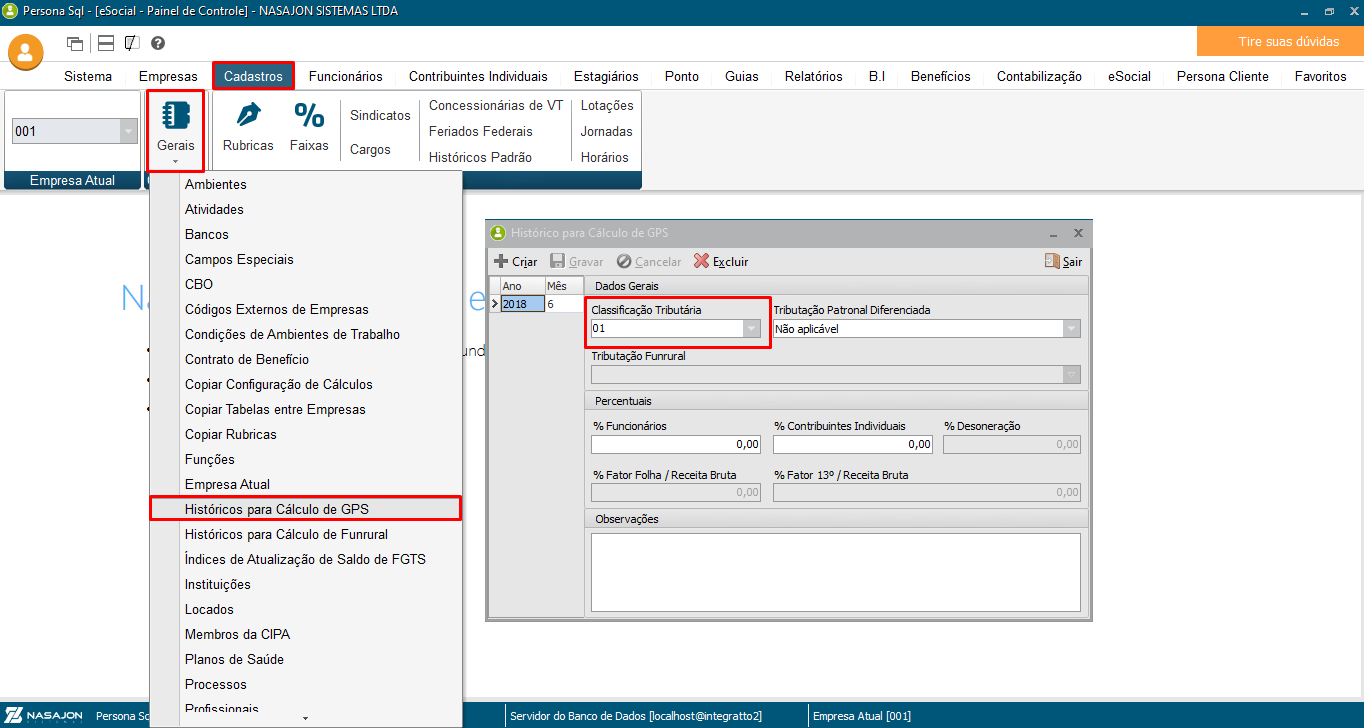Open the Faixas percent icon

(x=309, y=116)
